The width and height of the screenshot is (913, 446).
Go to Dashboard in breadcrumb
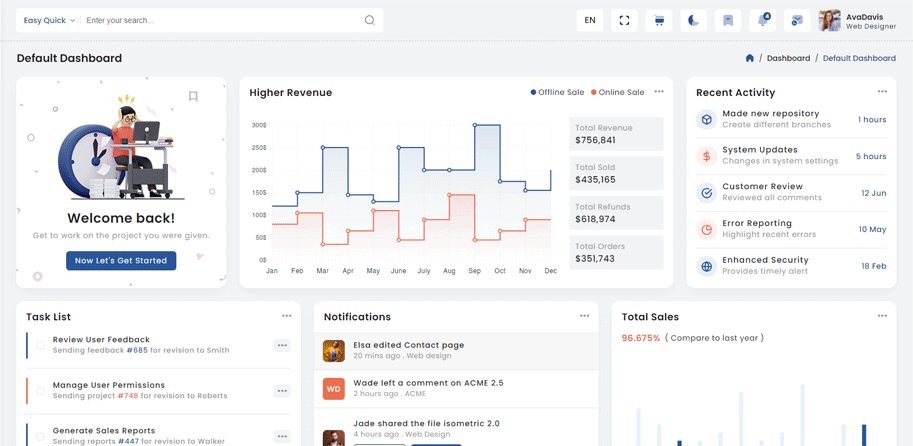tap(788, 58)
